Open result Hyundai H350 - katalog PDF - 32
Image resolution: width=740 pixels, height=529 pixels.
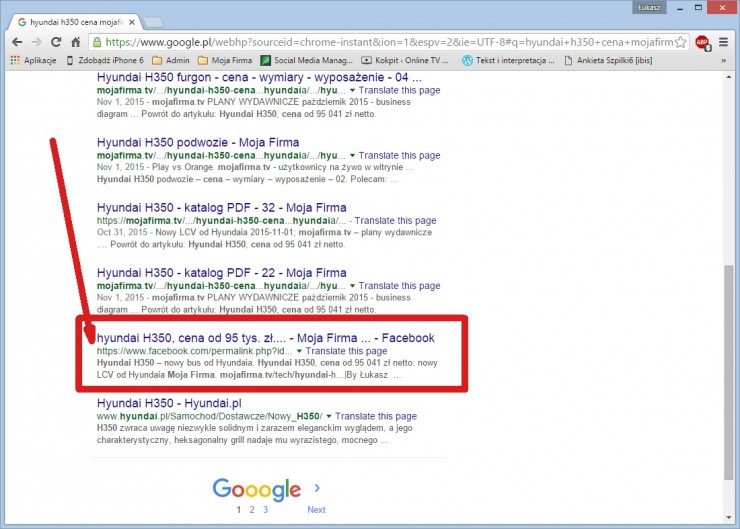point(221,208)
